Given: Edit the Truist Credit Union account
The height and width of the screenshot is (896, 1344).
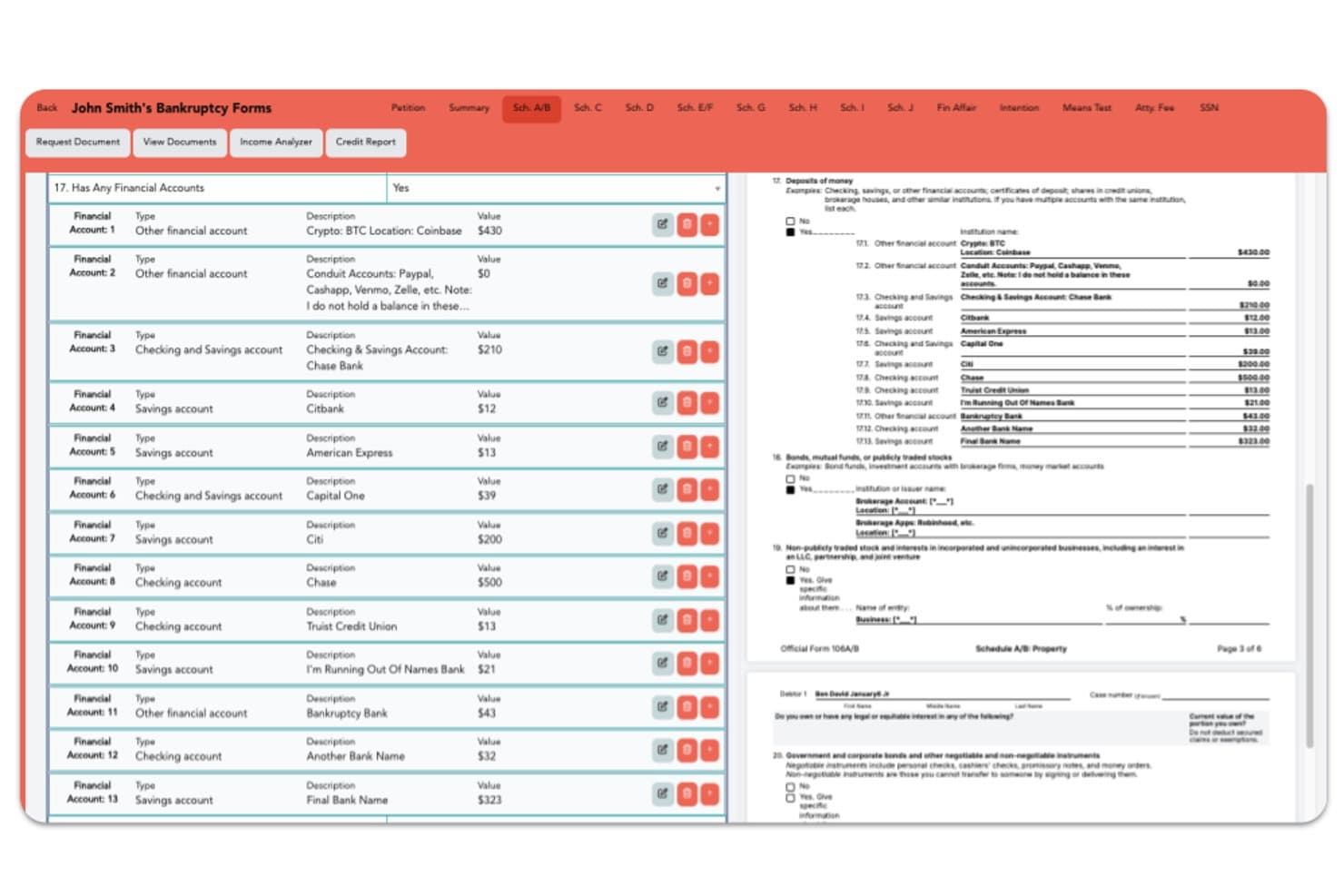Looking at the screenshot, I should click(x=663, y=620).
